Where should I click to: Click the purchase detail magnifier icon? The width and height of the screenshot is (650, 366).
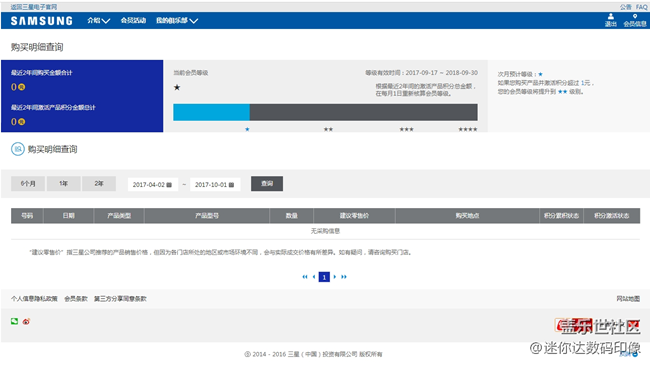point(18,149)
